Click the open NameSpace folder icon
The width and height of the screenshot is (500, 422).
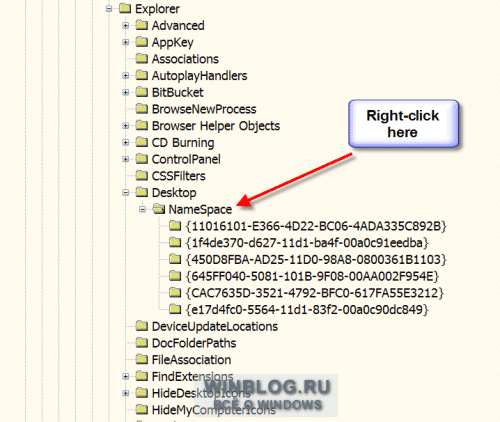point(159,209)
